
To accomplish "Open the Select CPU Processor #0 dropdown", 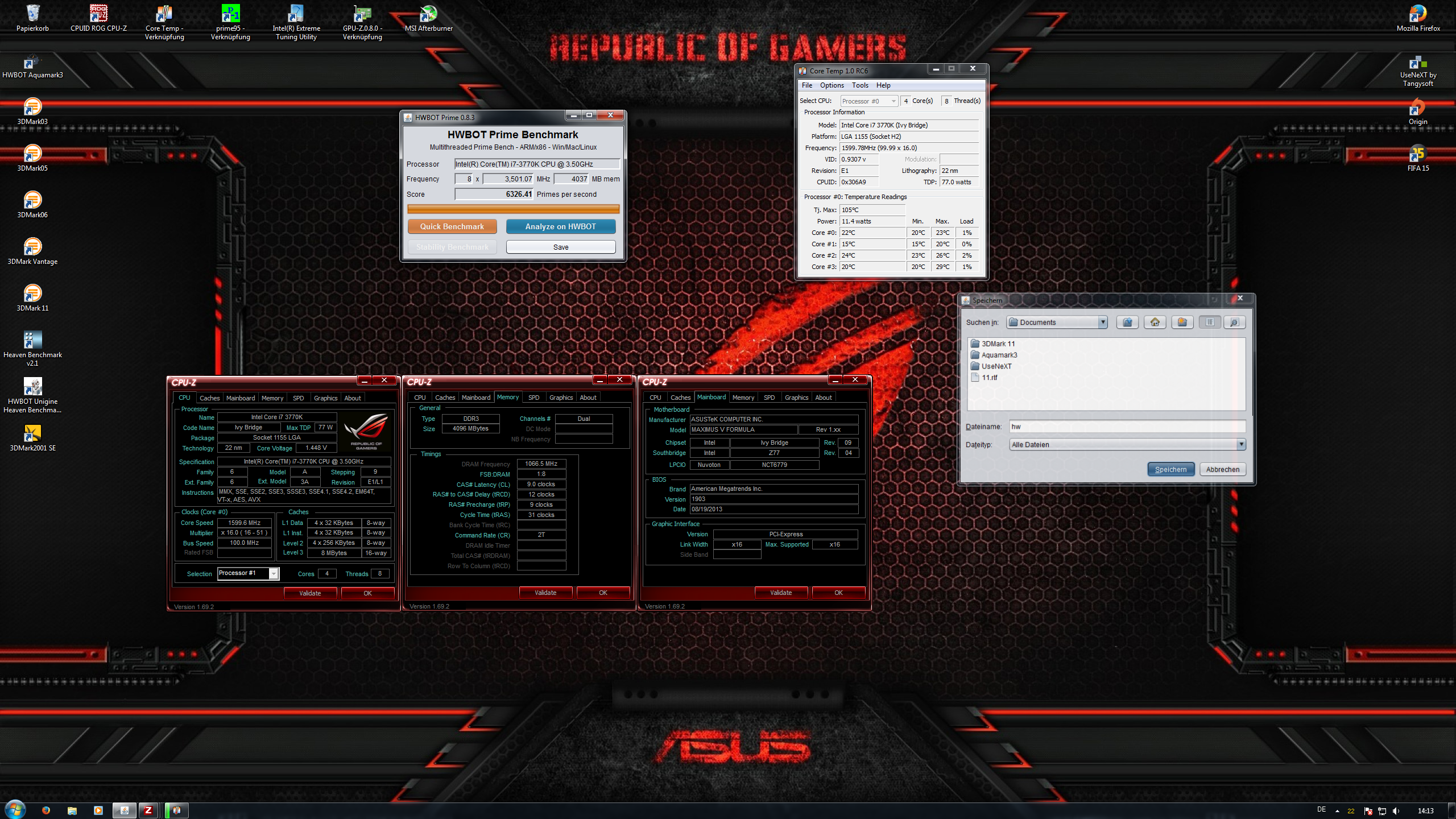I will 869,101.
